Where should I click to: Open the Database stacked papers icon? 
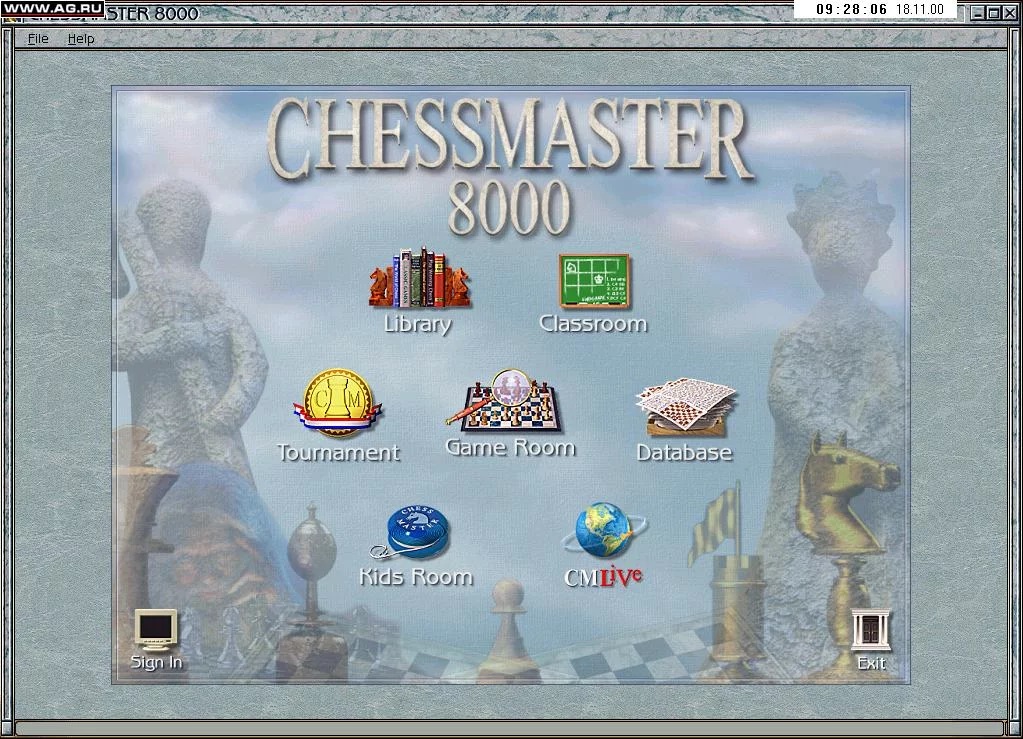pos(685,406)
